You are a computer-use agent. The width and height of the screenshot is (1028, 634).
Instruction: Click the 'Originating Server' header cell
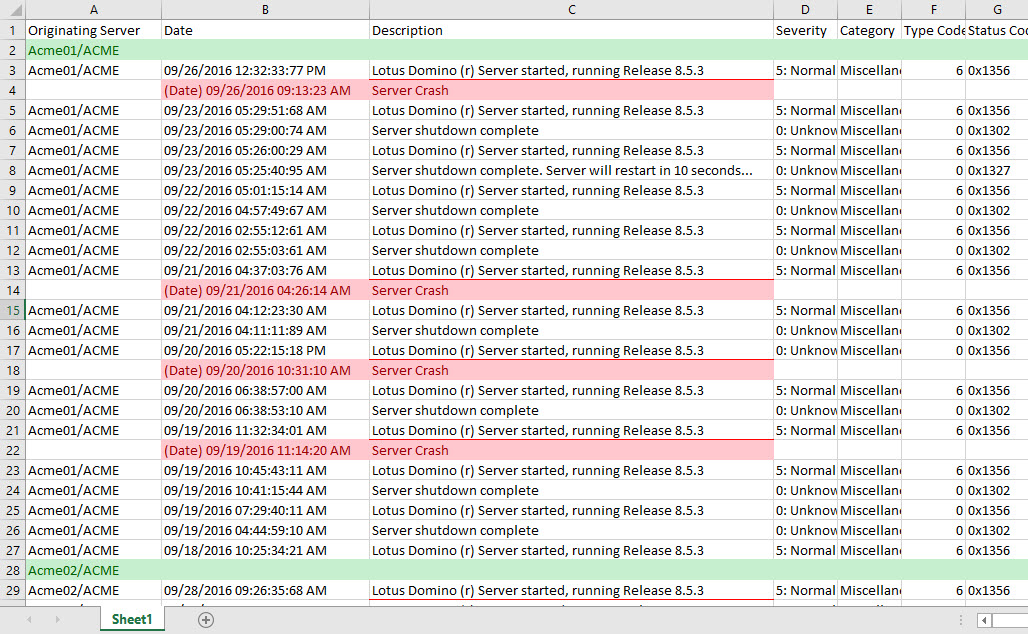94,30
